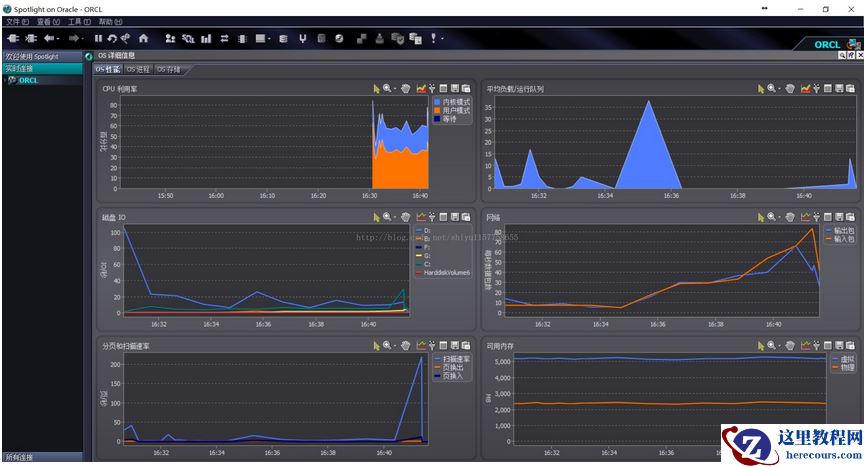868x467 pixels.
Task: Click the chart type icon on the 平均负载/运行队列 chart
Action: coord(805,89)
